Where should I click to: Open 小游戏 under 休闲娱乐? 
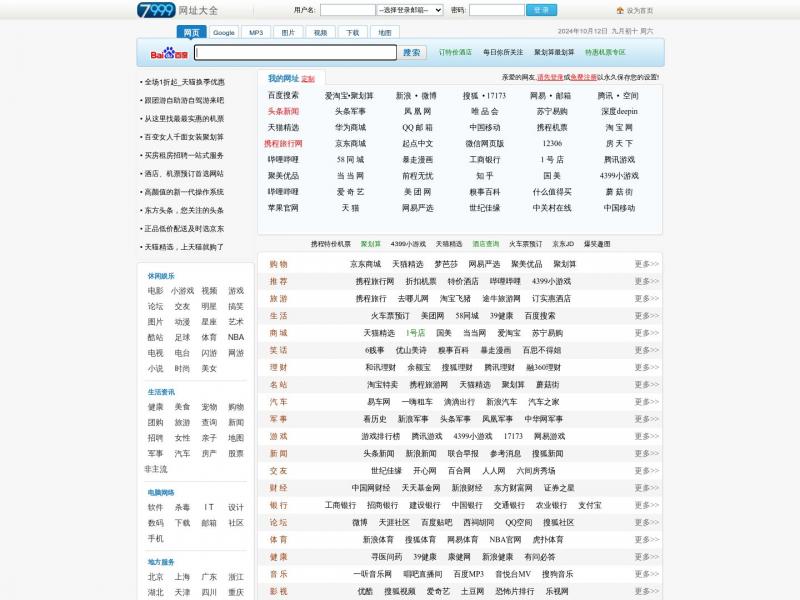click(182, 291)
